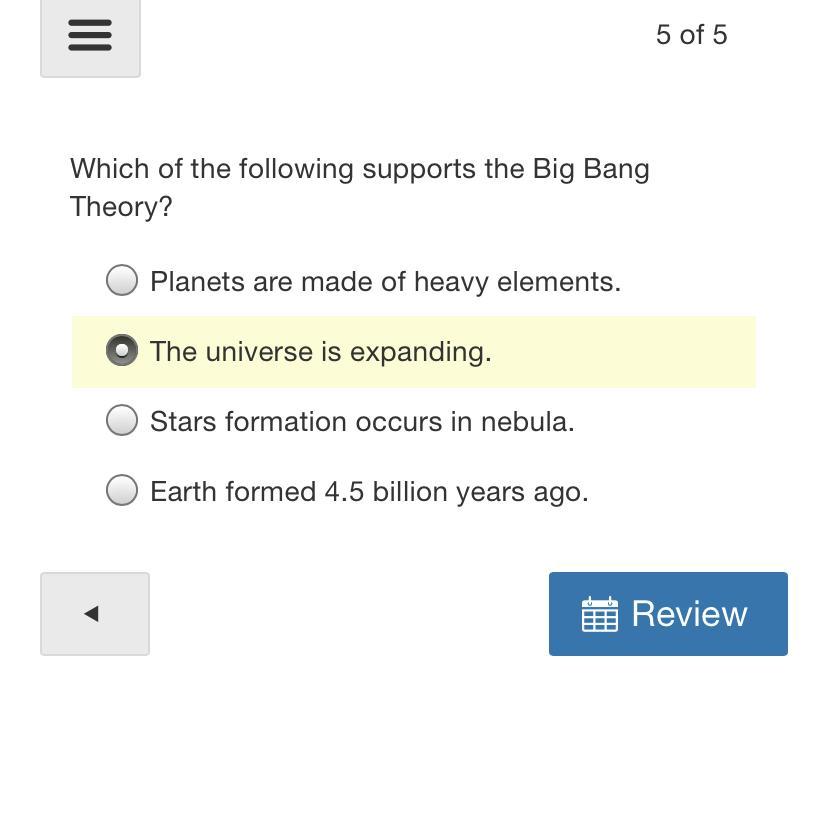This screenshot has height=828, width=828.
Task: Click the left-pointing back arrow icon
Action: point(92,614)
